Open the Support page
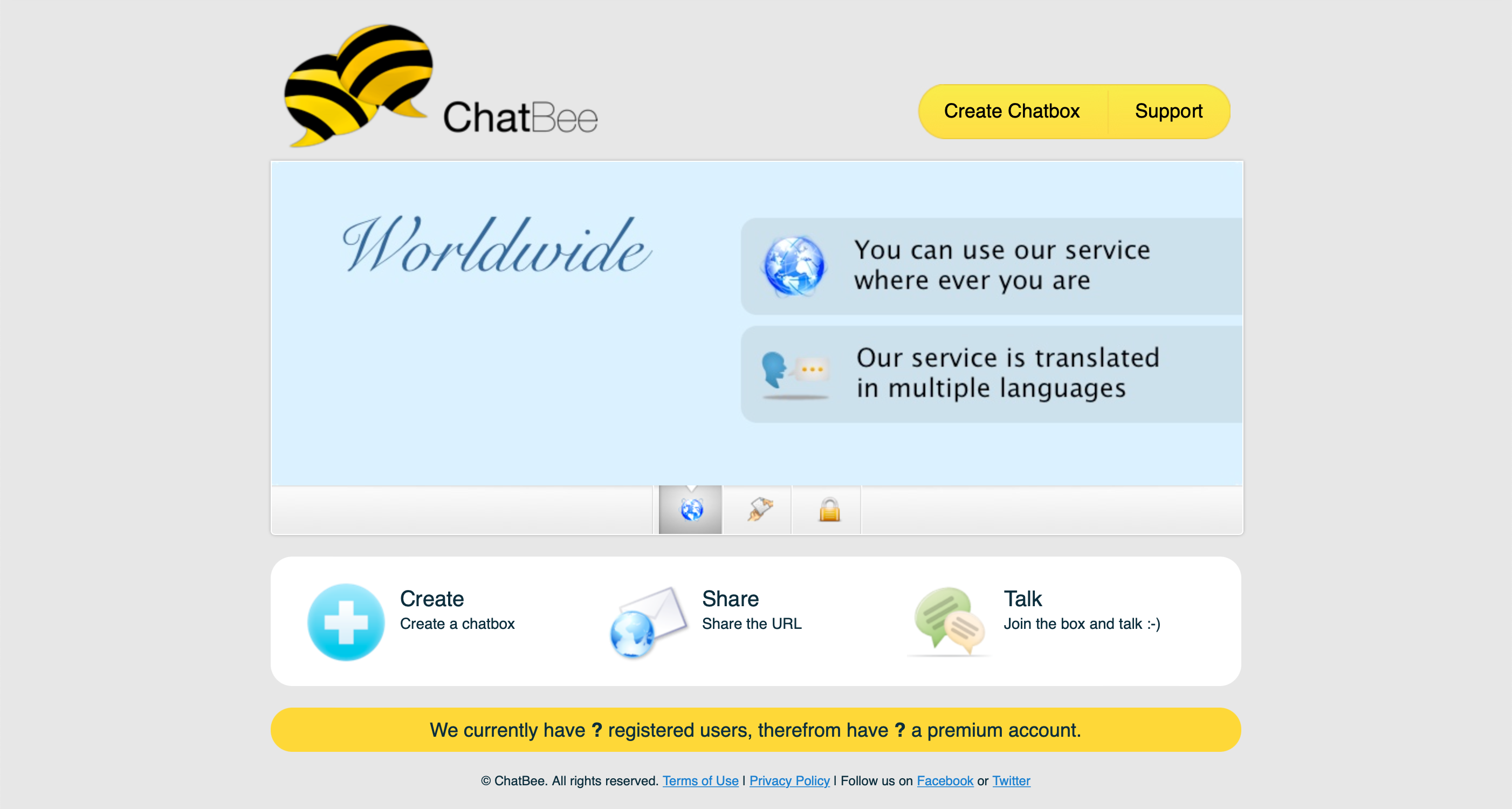 tap(1168, 111)
